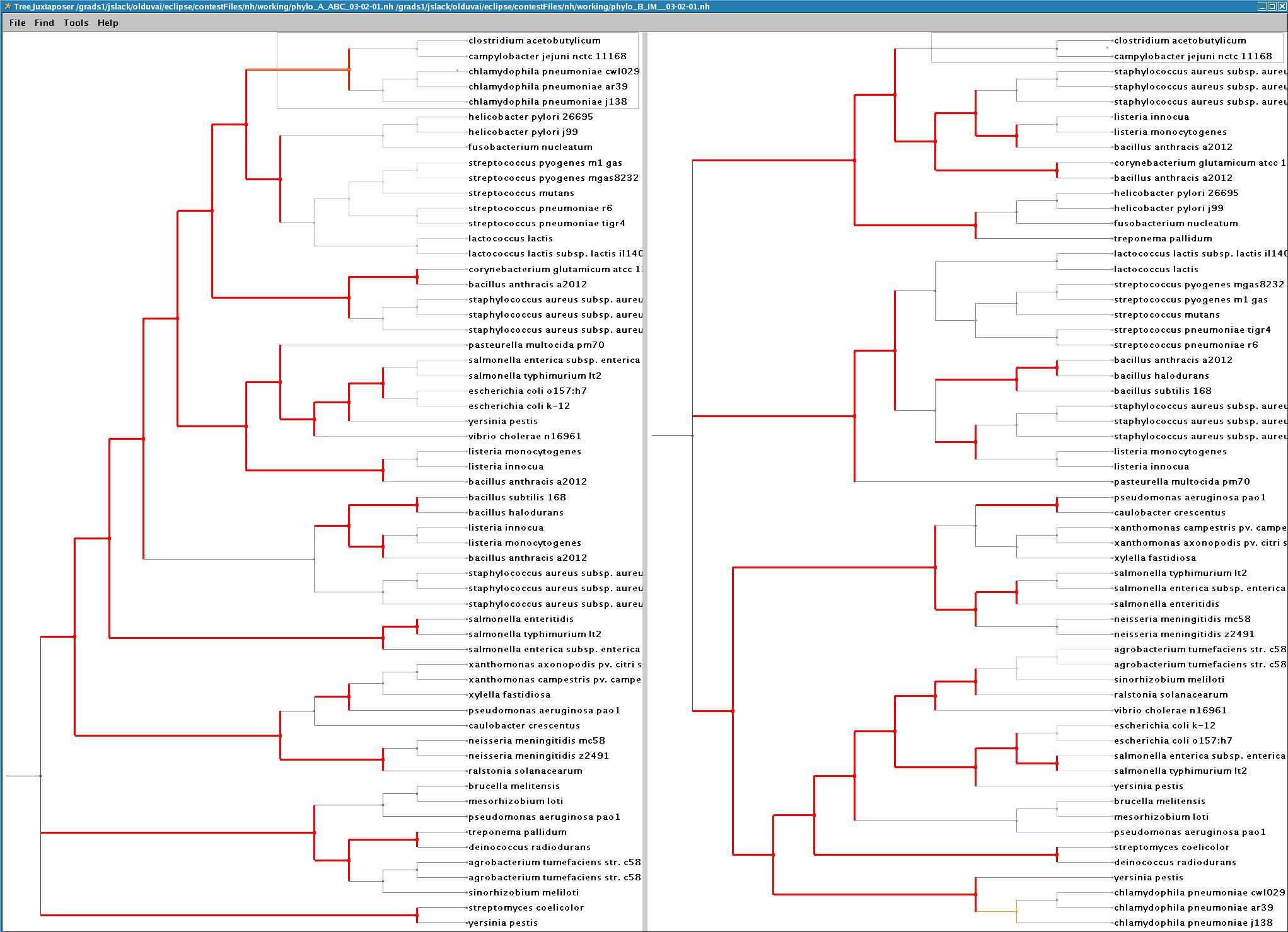Image resolution: width=1288 pixels, height=932 pixels.
Task: Click escherichia coli k-12 in right tree
Action: point(1164,725)
